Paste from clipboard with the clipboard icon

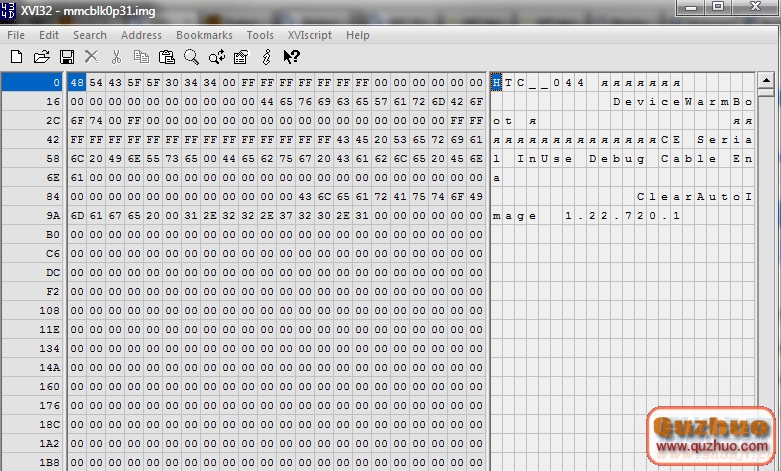pyautogui.click(x=166, y=57)
